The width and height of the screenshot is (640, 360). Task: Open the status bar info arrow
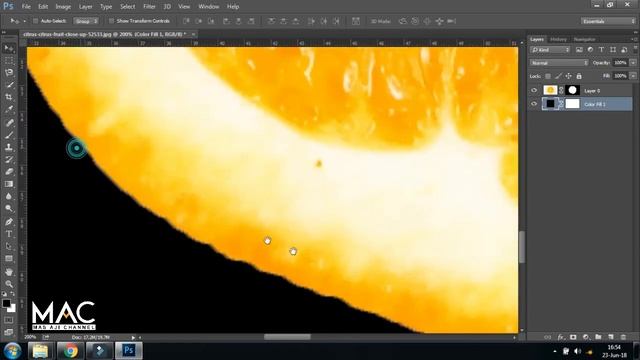[x=133, y=338]
